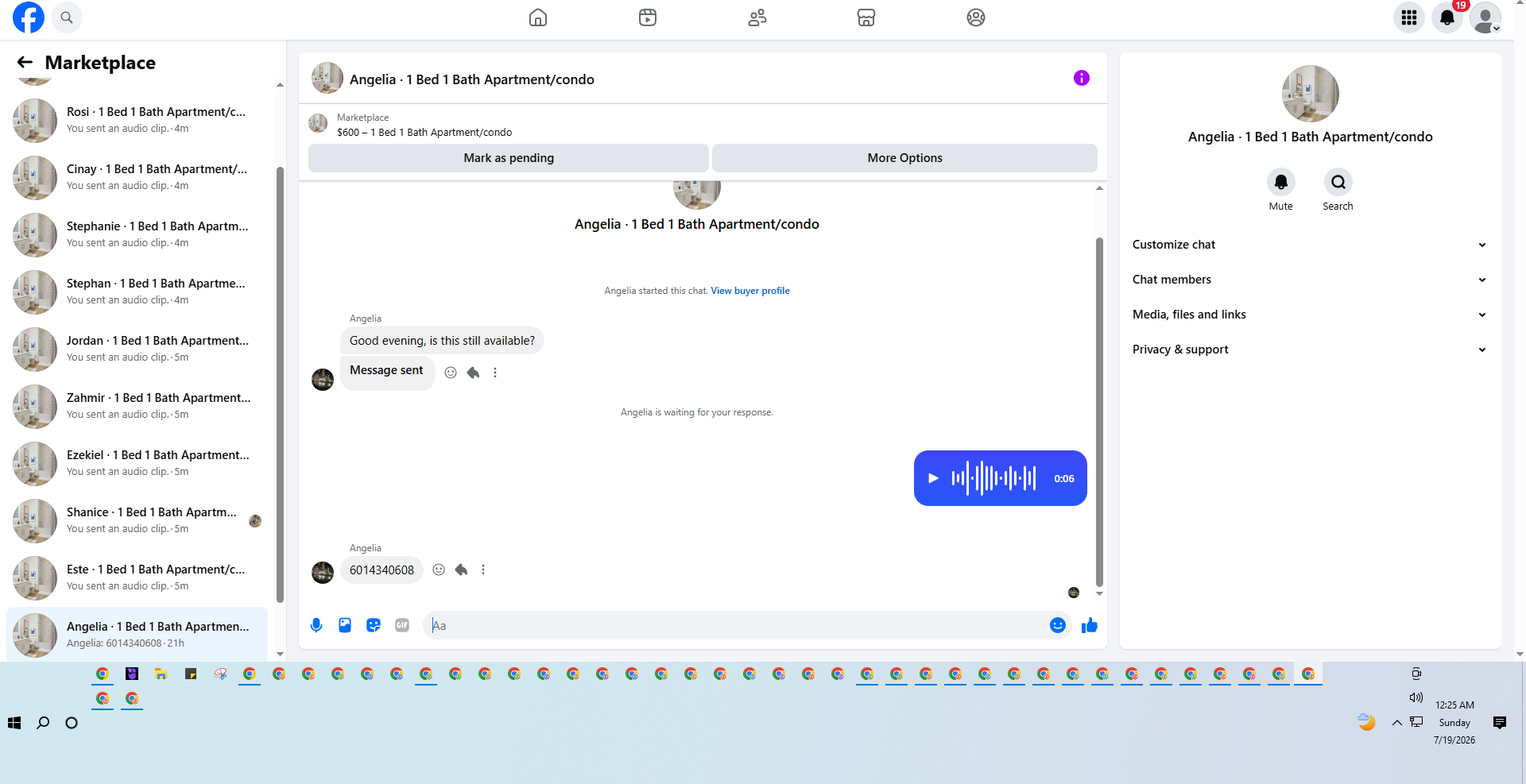The height and width of the screenshot is (784, 1526).
Task: Open Windows Start menu
Action: coord(14,723)
